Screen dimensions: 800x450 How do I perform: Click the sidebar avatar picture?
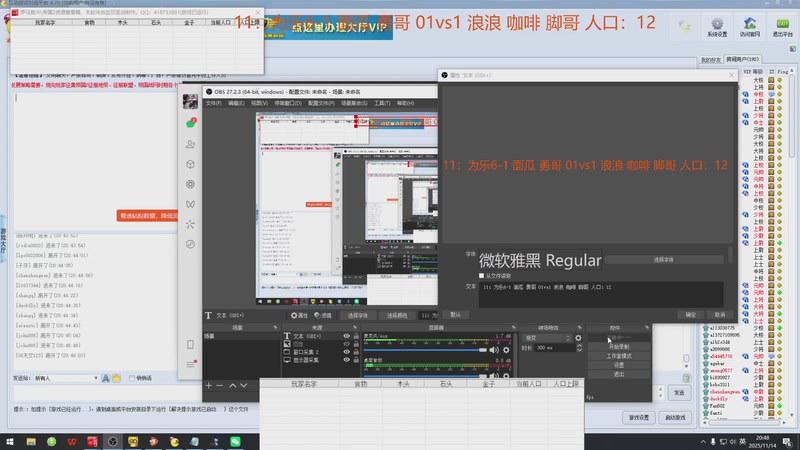pyautogui.click(x=190, y=102)
